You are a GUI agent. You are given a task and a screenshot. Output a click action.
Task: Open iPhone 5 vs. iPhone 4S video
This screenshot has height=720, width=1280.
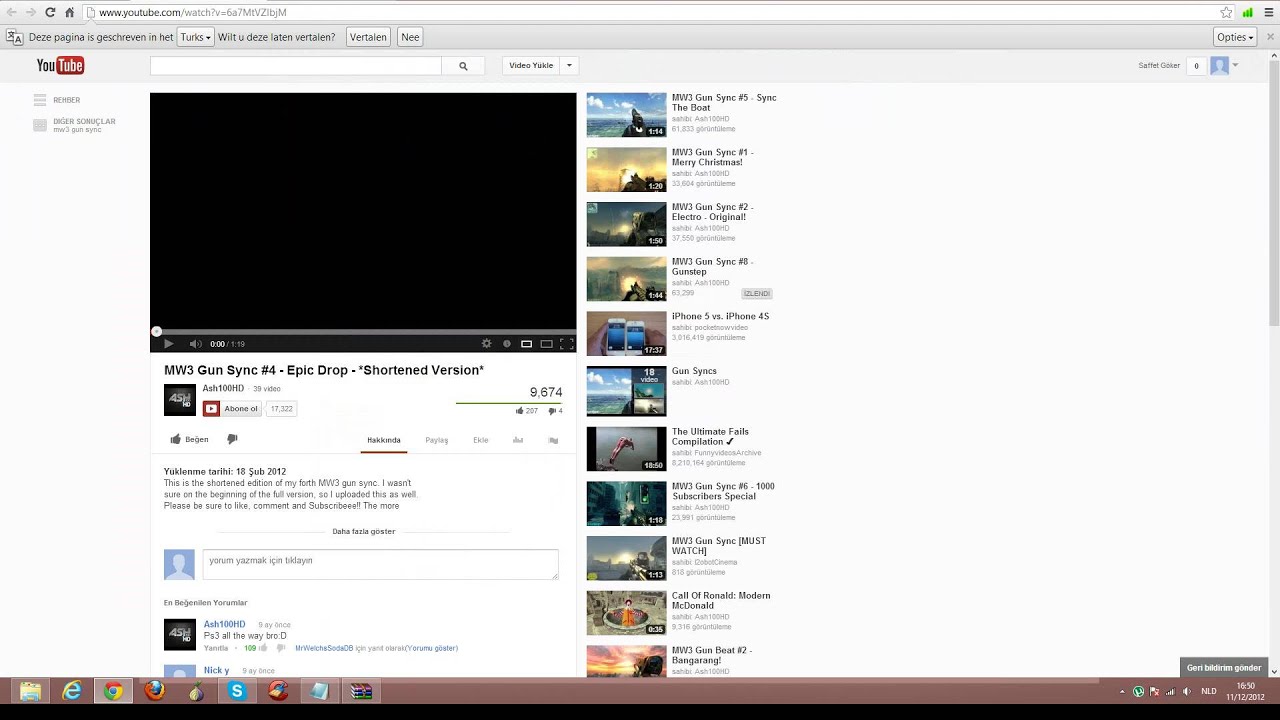[x=720, y=316]
